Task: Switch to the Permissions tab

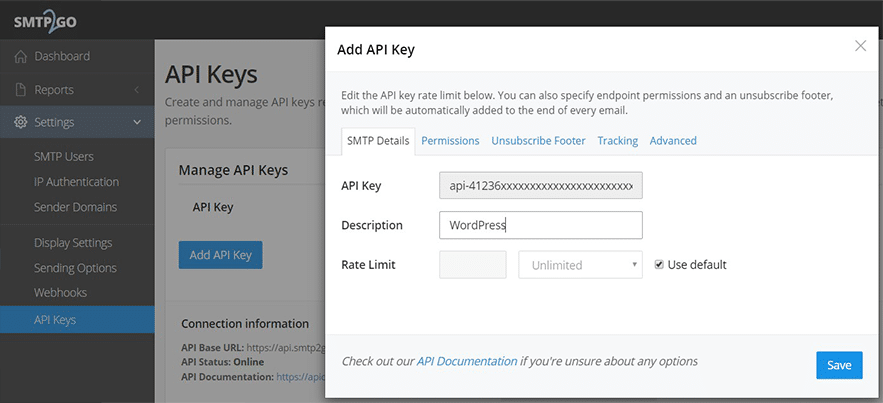Action: (x=450, y=141)
